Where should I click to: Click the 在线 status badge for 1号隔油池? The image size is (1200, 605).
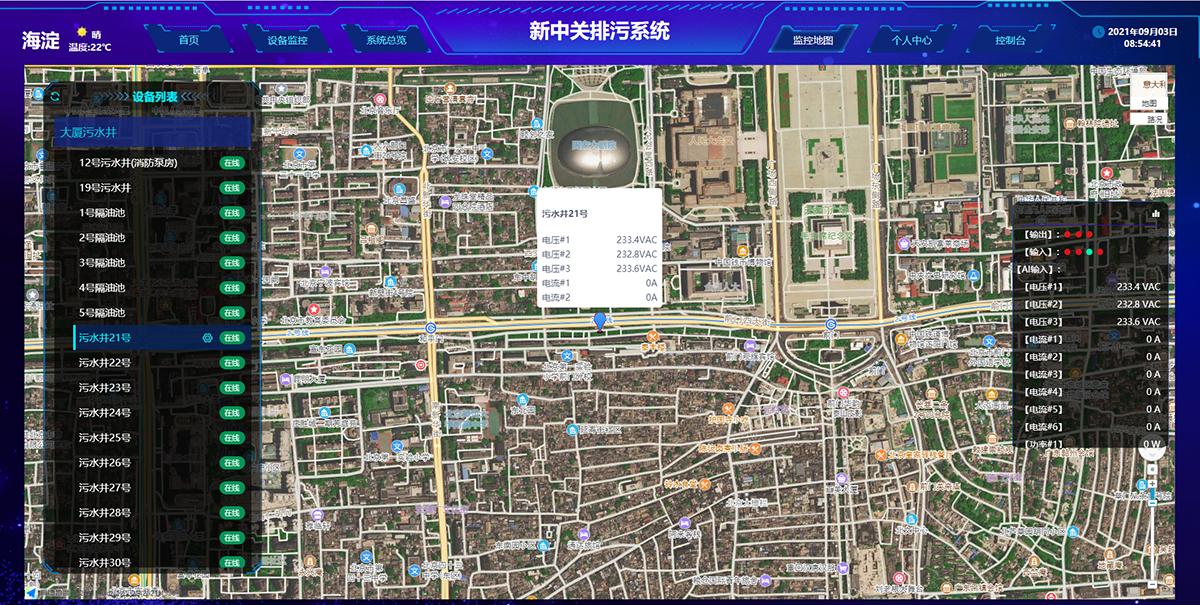pos(232,213)
